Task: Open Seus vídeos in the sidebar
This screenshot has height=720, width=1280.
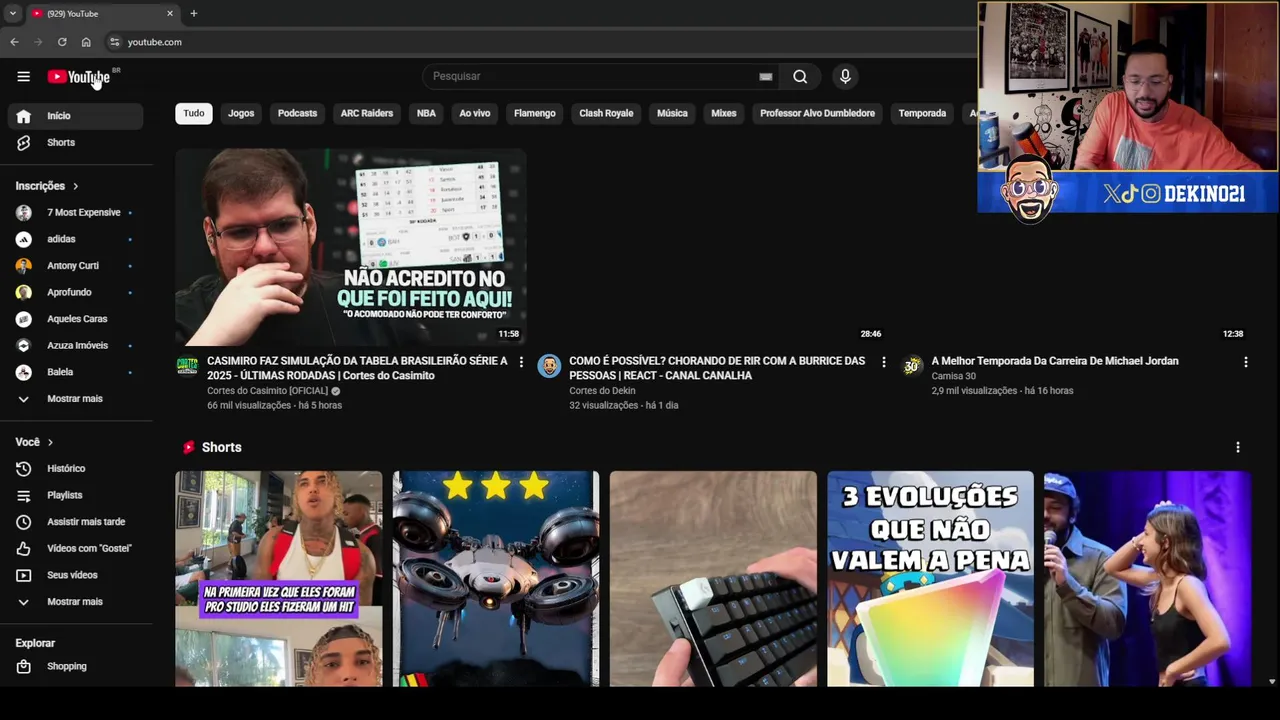Action: tap(75, 575)
